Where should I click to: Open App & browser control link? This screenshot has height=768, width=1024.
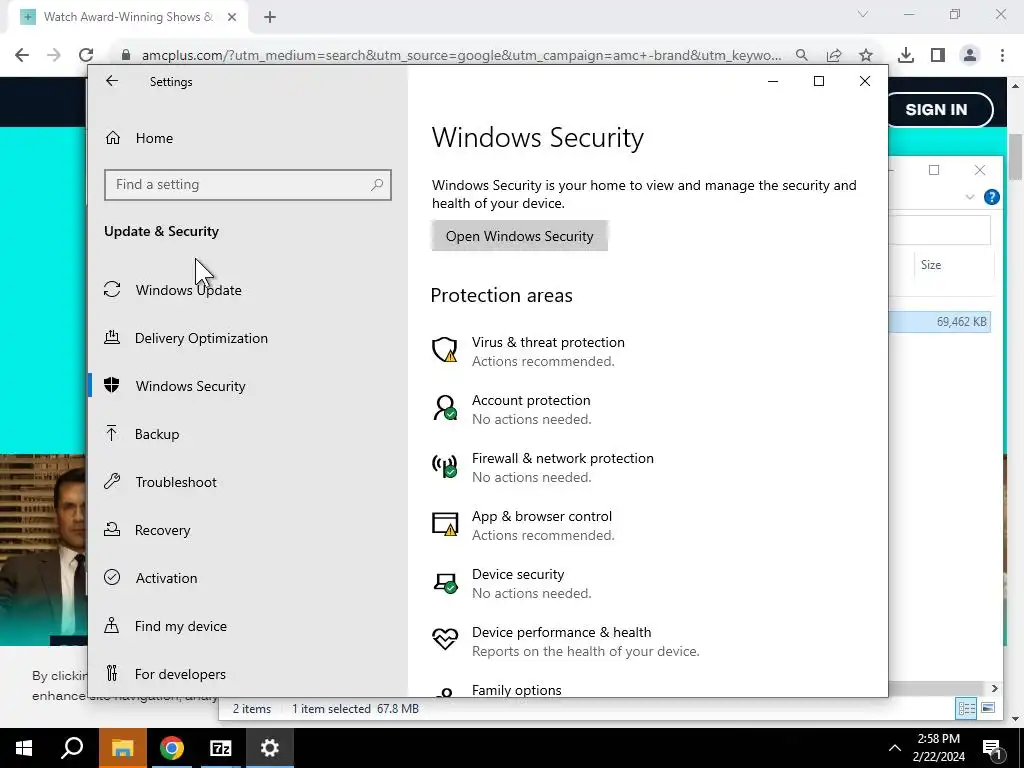point(541,517)
